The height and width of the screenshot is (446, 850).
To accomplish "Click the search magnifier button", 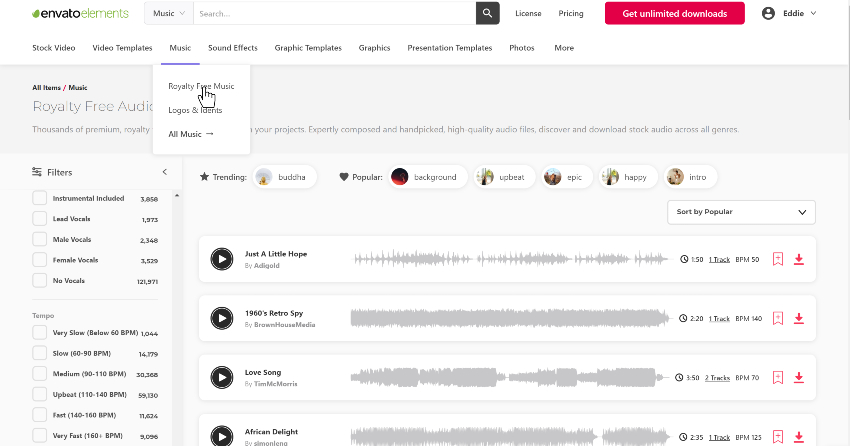I will click(487, 13).
